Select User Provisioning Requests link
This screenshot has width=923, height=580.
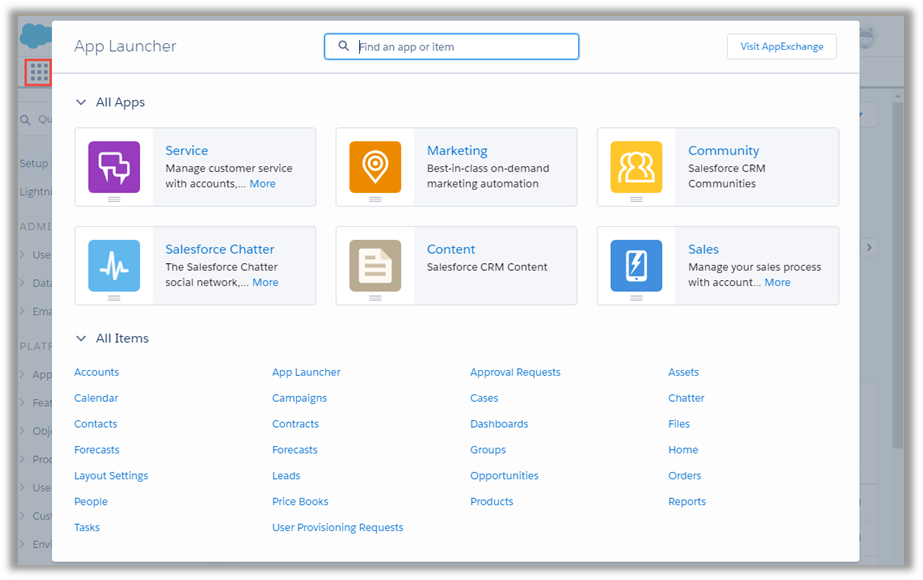[337, 528]
